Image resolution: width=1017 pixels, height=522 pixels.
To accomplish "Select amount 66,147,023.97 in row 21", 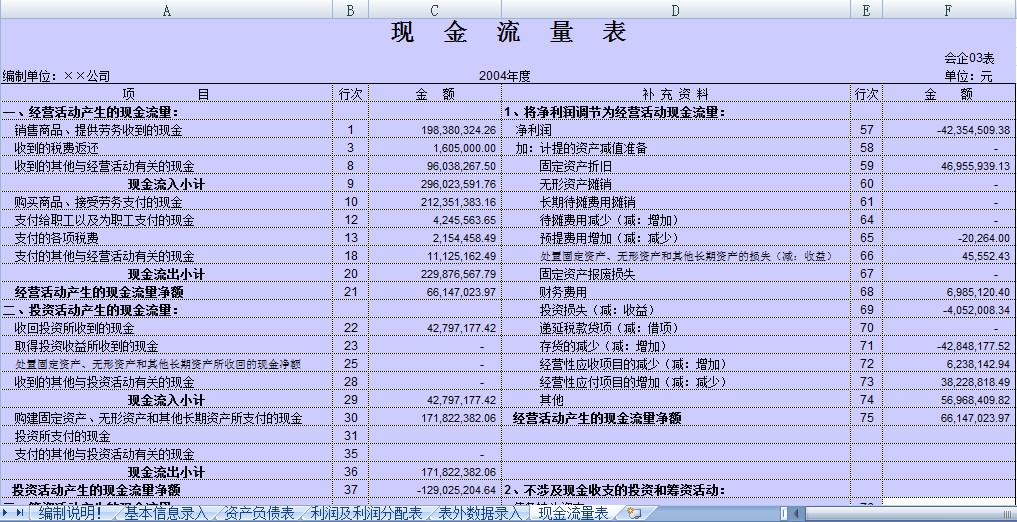I will pyautogui.click(x=435, y=292).
